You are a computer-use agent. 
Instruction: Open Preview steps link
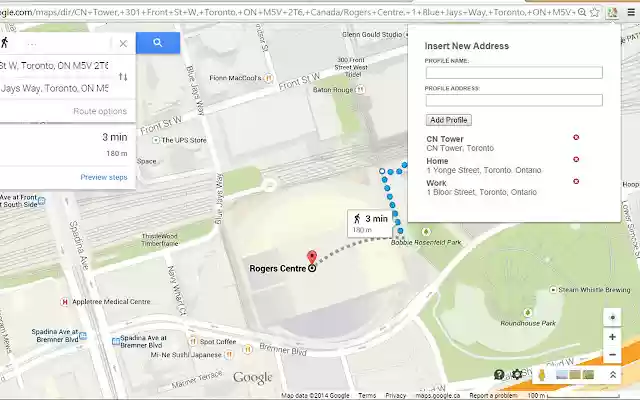coord(104,177)
